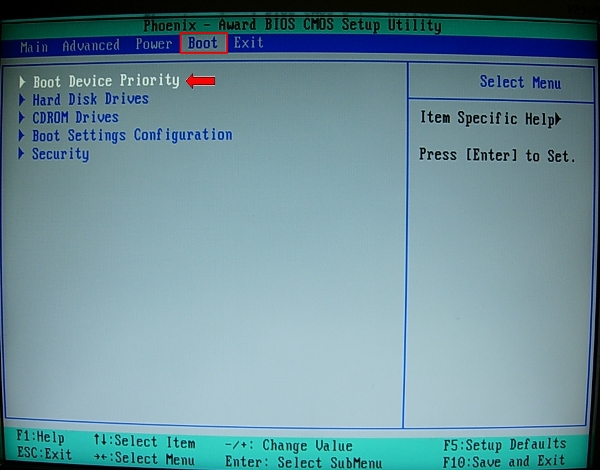Screen dimensions: 600x470
Task: Select the Hard Disk Drives entry
Action: tap(90, 99)
